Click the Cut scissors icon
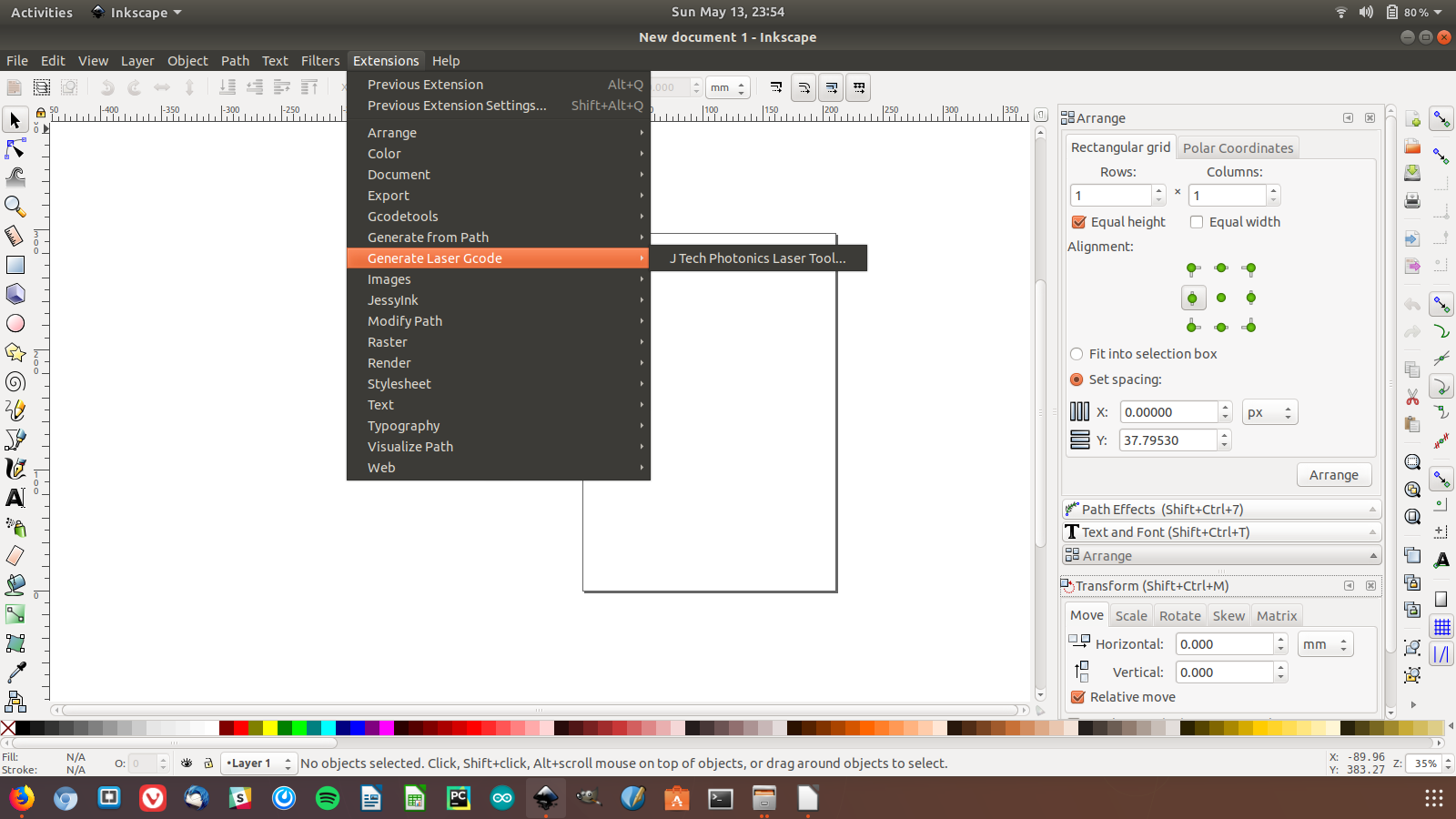The height and width of the screenshot is (819, 1456). (x=1412, y=397)
